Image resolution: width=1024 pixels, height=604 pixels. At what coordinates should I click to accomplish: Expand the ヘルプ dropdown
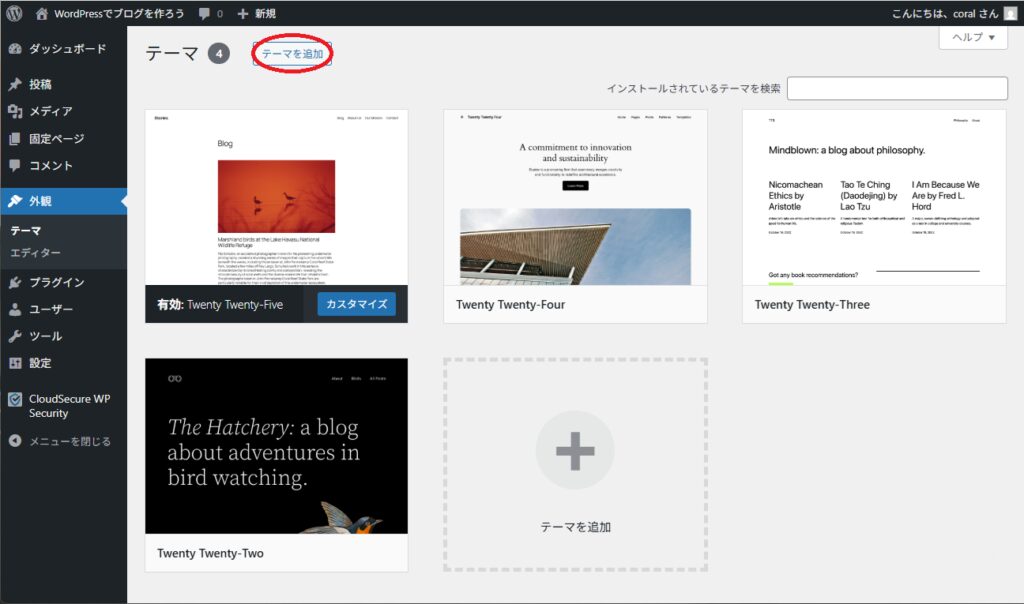point(972,37)
